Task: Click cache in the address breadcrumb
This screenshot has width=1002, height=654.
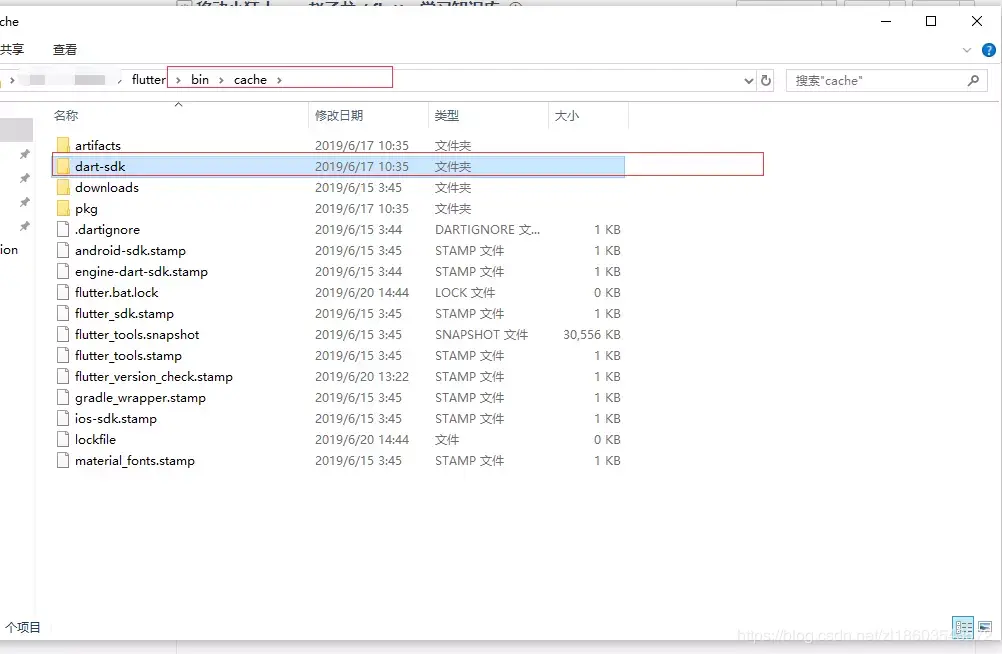Action: 250,79
